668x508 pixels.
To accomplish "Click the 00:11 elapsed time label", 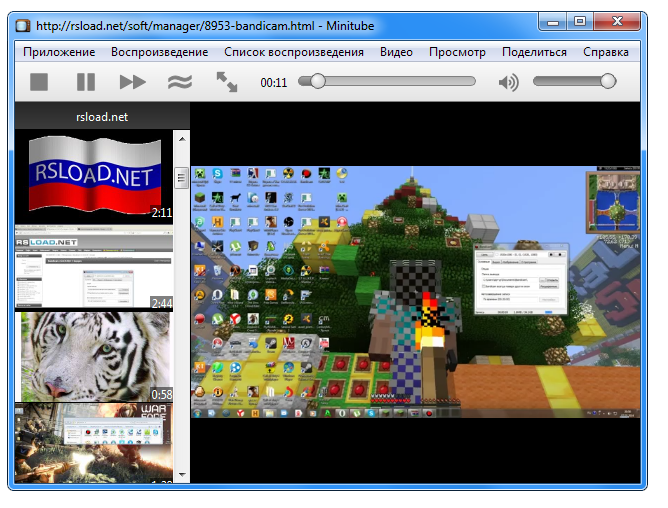I will (274, 82).
